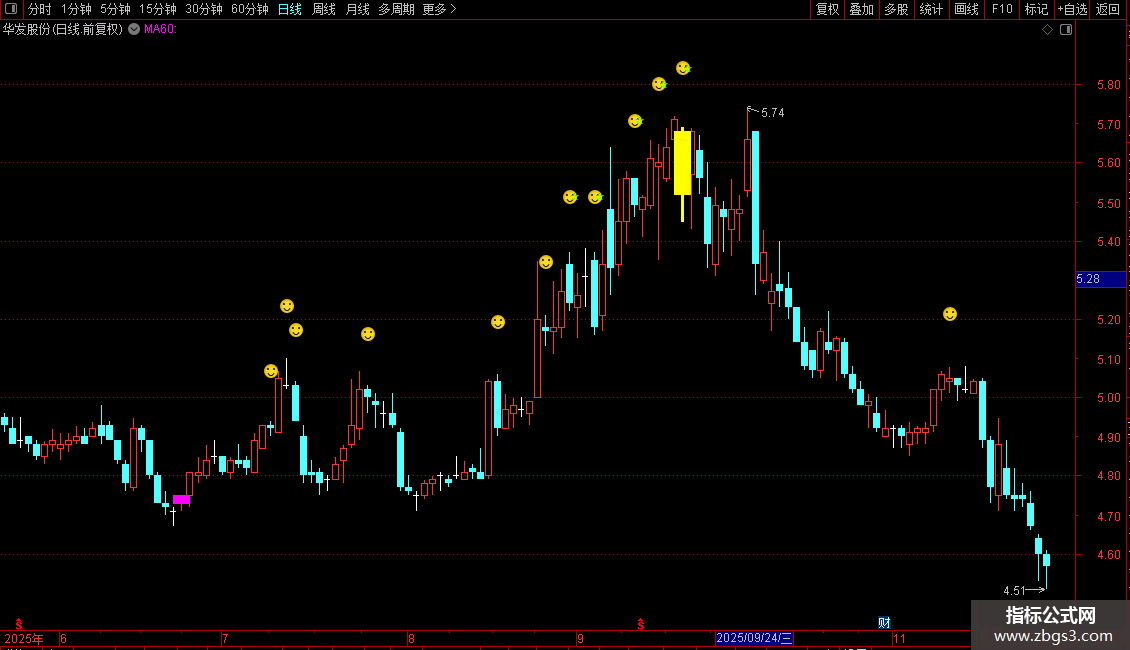1130x650 pixels.
Task: Click the 叠加 overlay button
Action: point(861,9)
